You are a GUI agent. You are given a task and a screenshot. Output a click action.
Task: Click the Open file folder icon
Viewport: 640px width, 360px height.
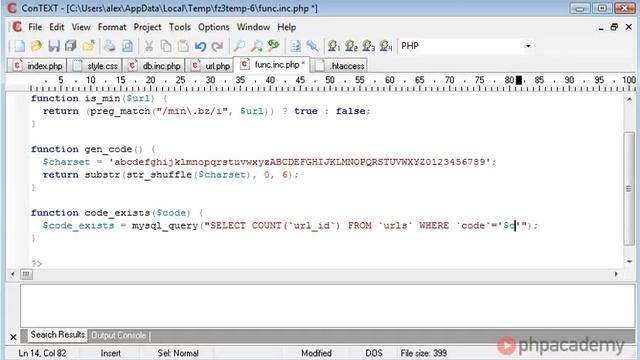click(36, 46)
